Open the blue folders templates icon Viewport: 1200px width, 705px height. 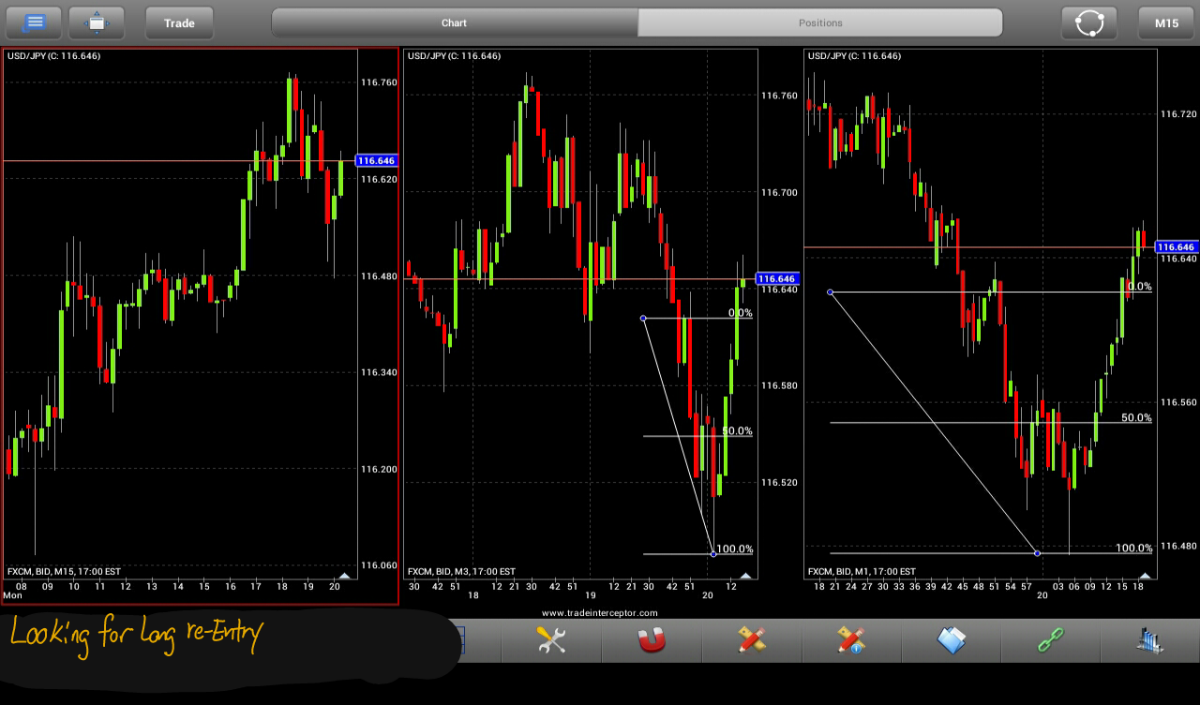click(x=952, y=641)
